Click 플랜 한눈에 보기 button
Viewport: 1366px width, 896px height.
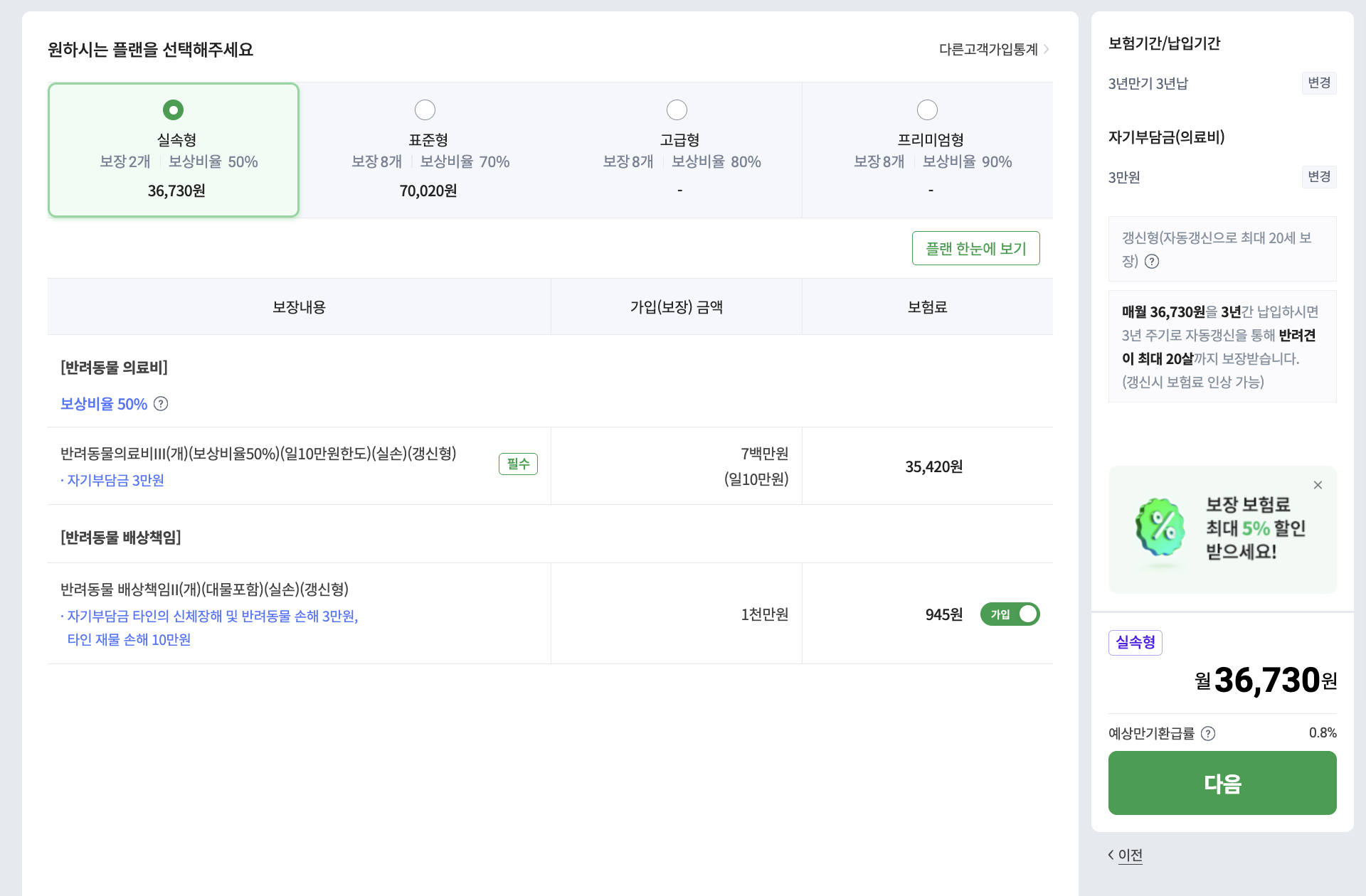click(975, 248)
